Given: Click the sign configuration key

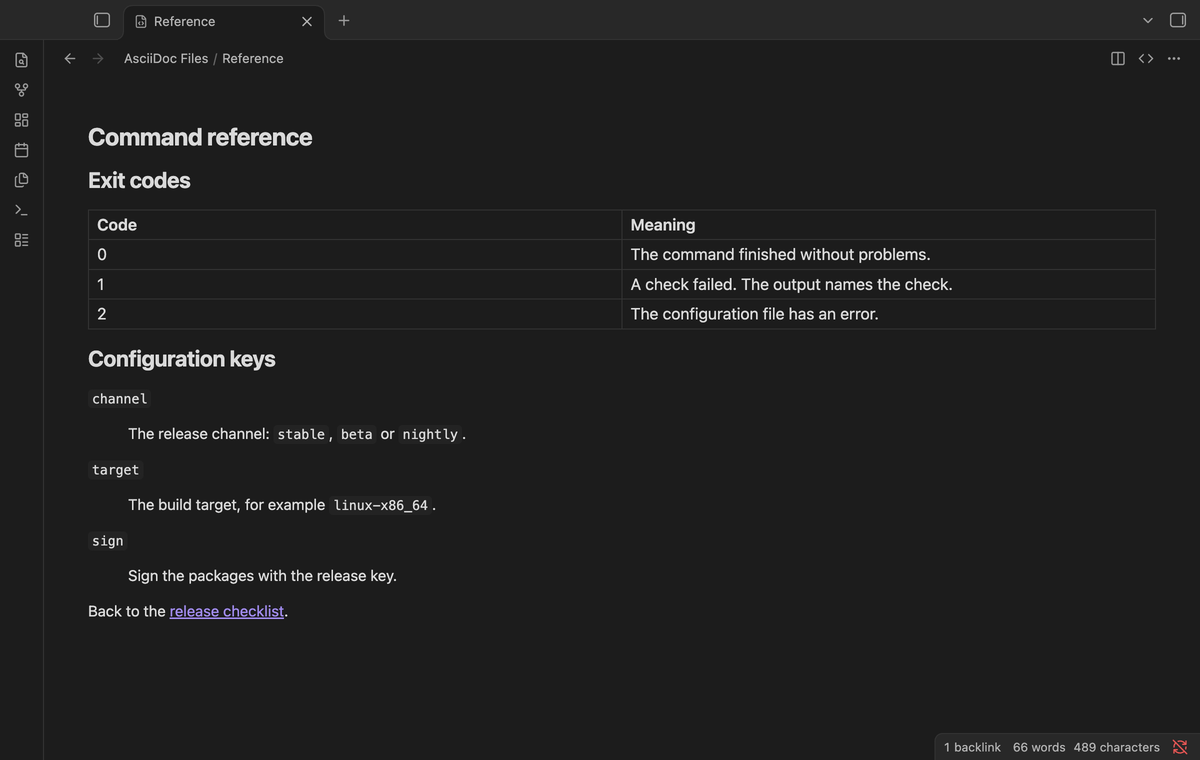Looking at the screenshot, I should (108, 541).
